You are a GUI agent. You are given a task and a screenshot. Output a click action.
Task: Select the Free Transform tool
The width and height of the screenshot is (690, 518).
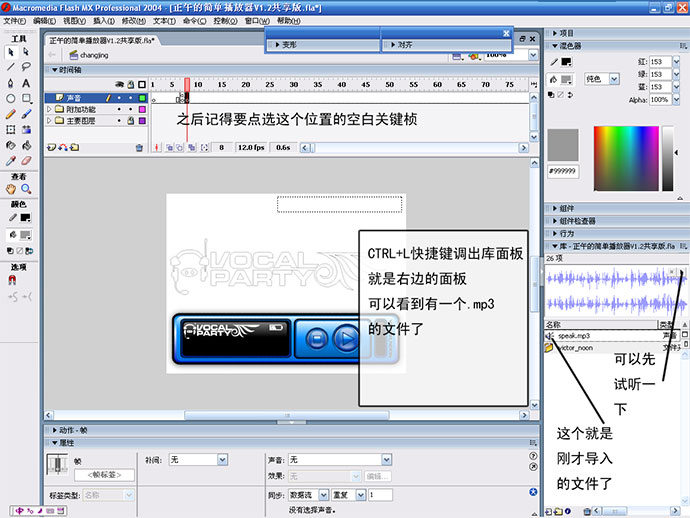click(11, 129)
